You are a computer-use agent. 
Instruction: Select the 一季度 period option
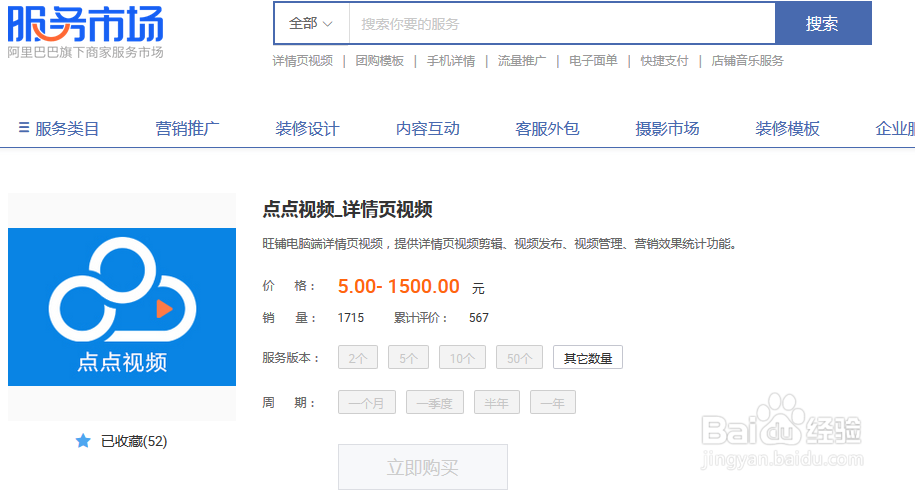pyautogui.click(x=435, y=403)
